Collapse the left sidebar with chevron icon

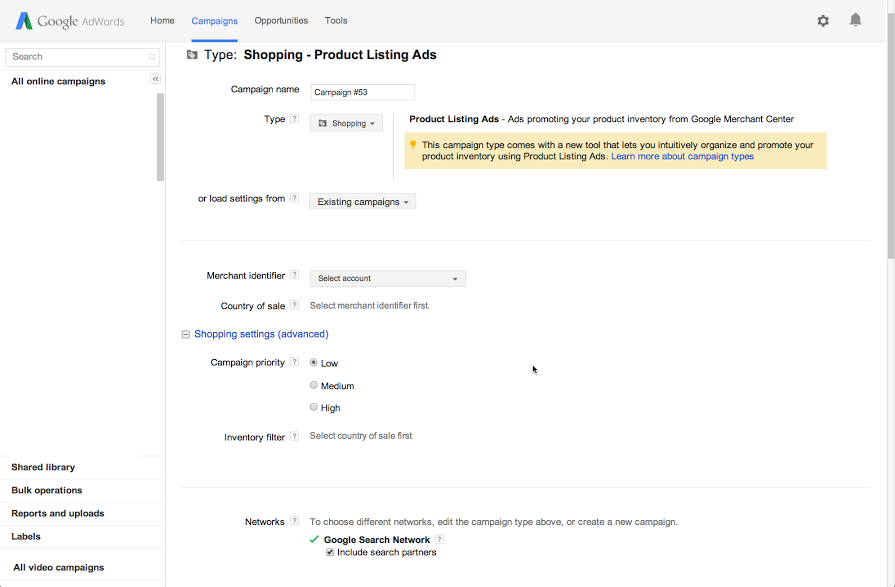click(155, 79)
